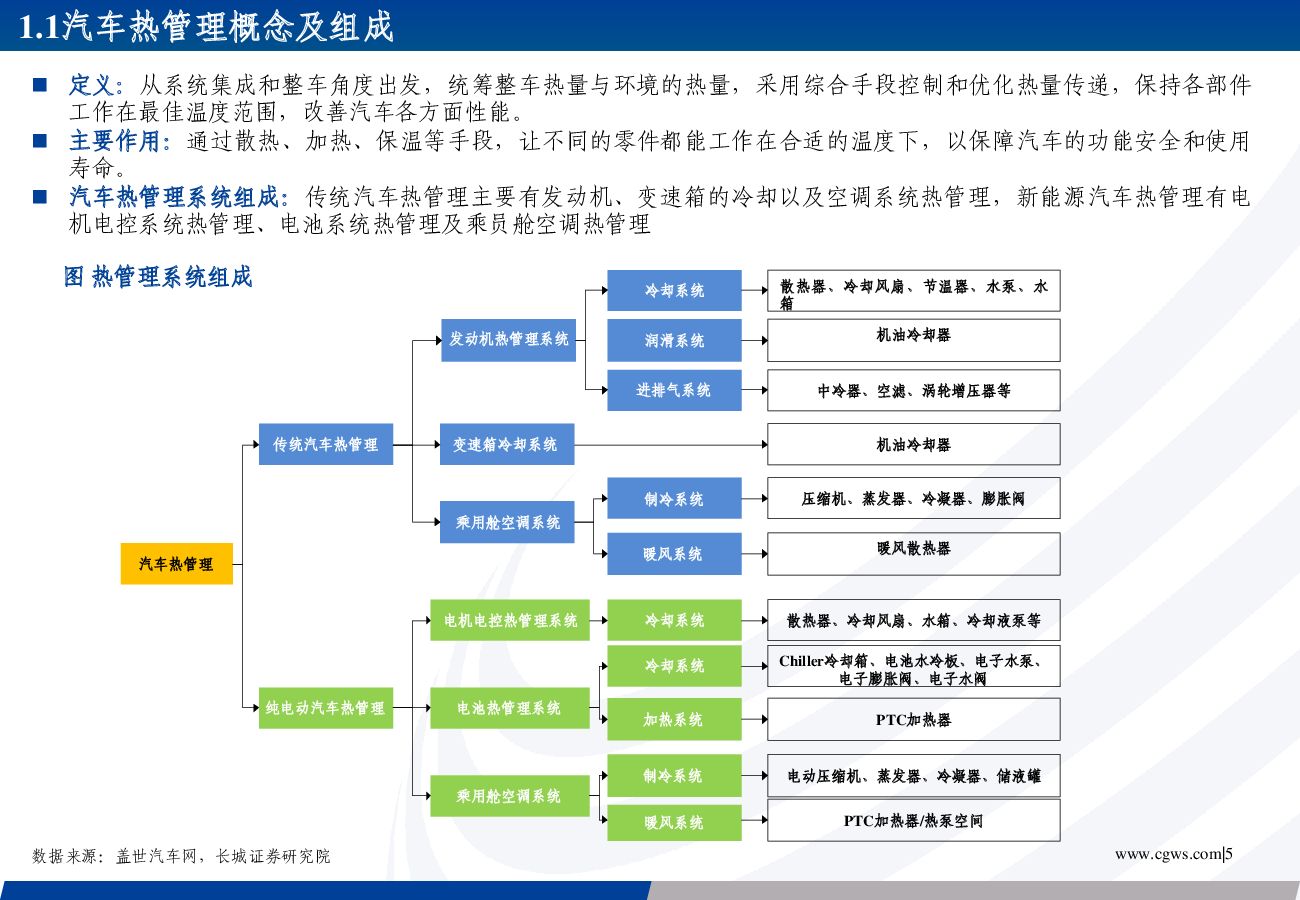This screenshot has width=1300, height=900.
Task: Select the PTC加热器/热泵空调 box
Action: pos(913,821)
